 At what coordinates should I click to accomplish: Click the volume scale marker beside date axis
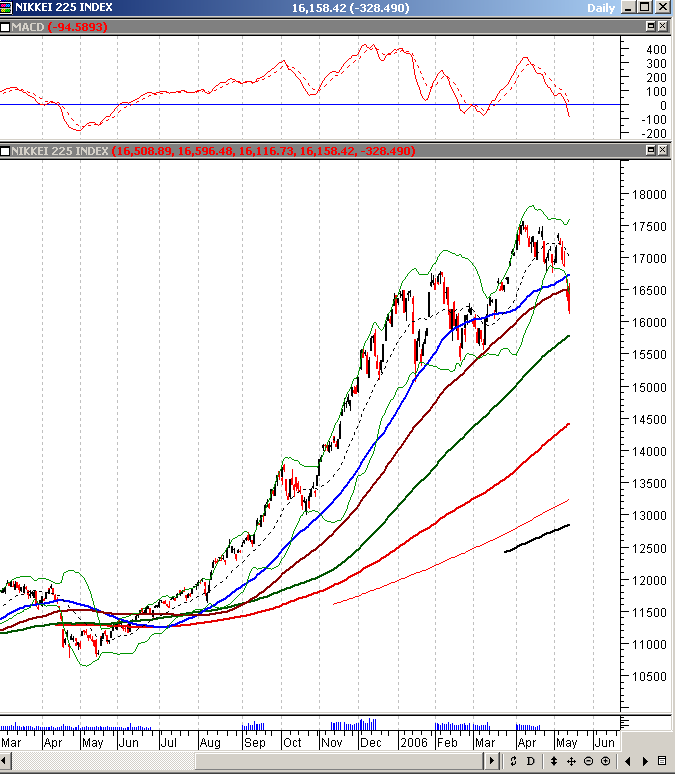pyautogui.click(x=625, y=724)
